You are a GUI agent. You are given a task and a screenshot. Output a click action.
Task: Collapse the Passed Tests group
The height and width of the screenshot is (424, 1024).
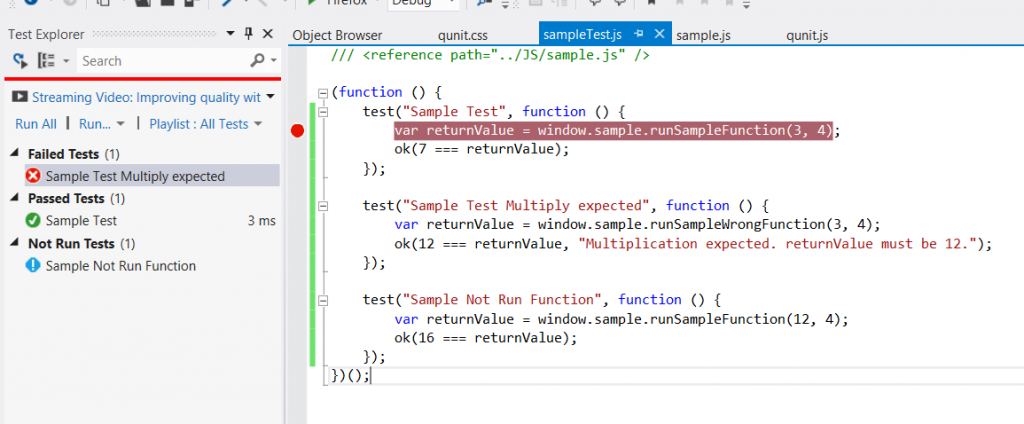pyautogui.click(x=15, y=198)
